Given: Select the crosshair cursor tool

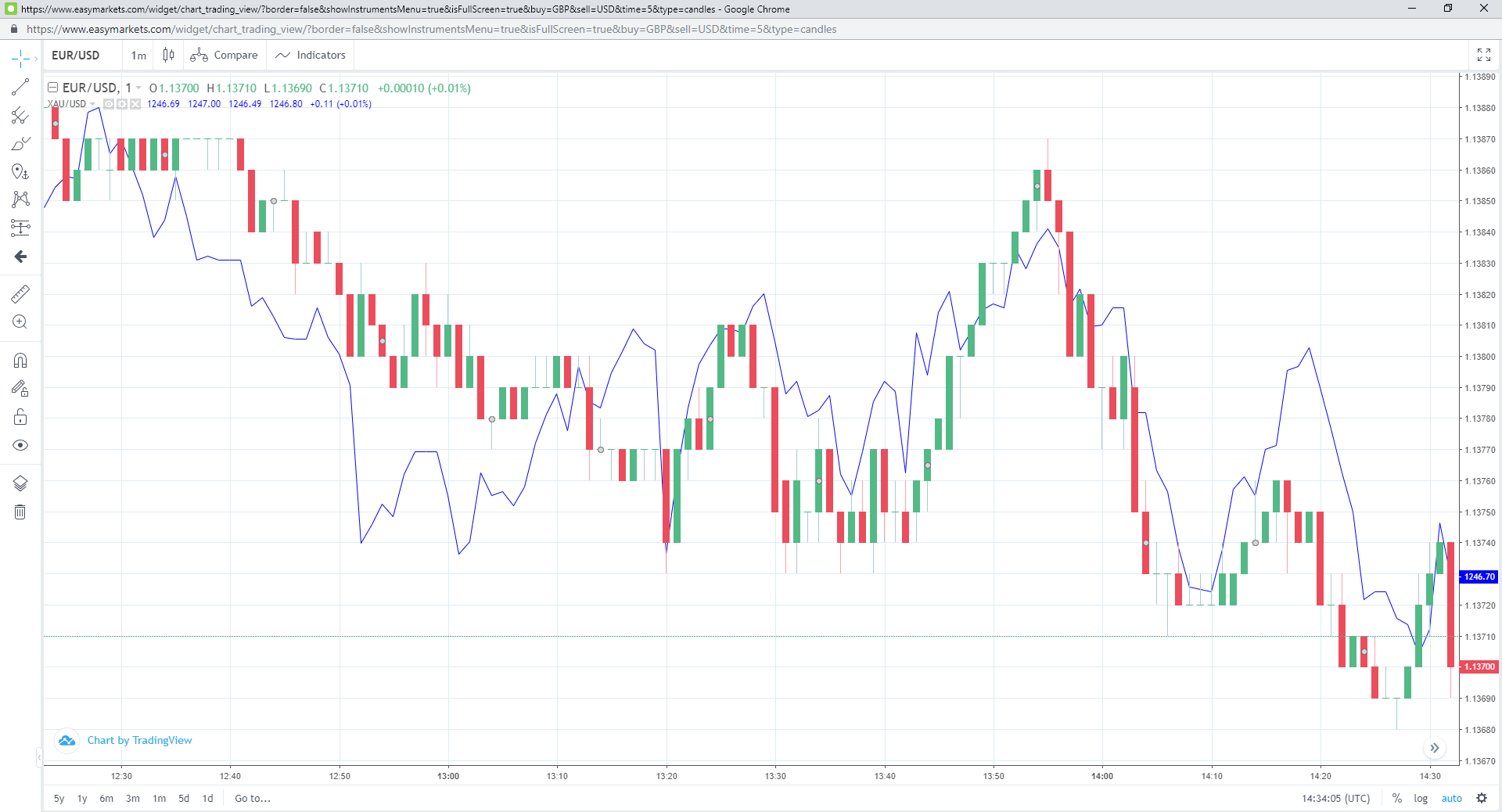Looking at the screenshot, I should [x=20, y=59].
